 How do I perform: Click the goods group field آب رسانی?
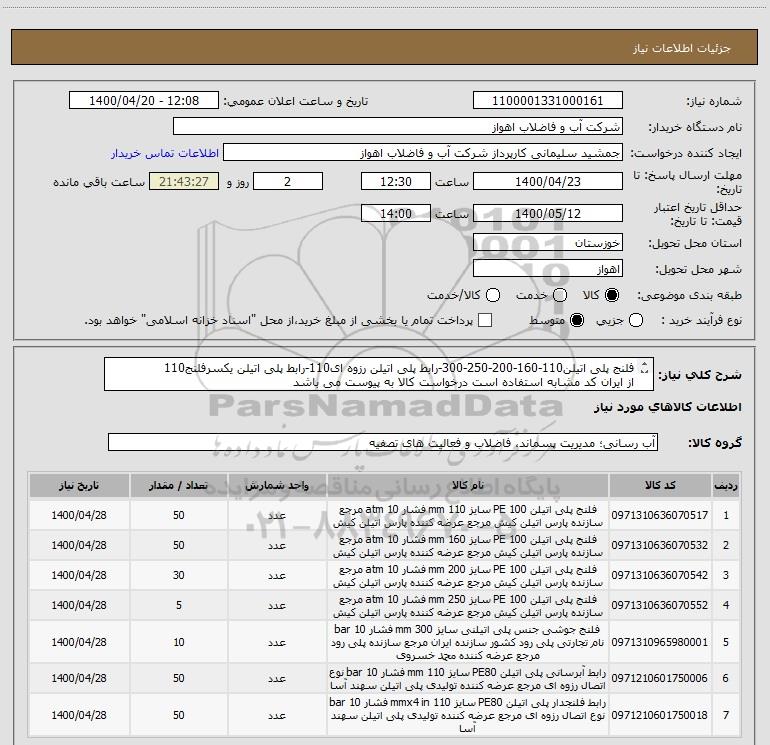(x=383, y=442)
